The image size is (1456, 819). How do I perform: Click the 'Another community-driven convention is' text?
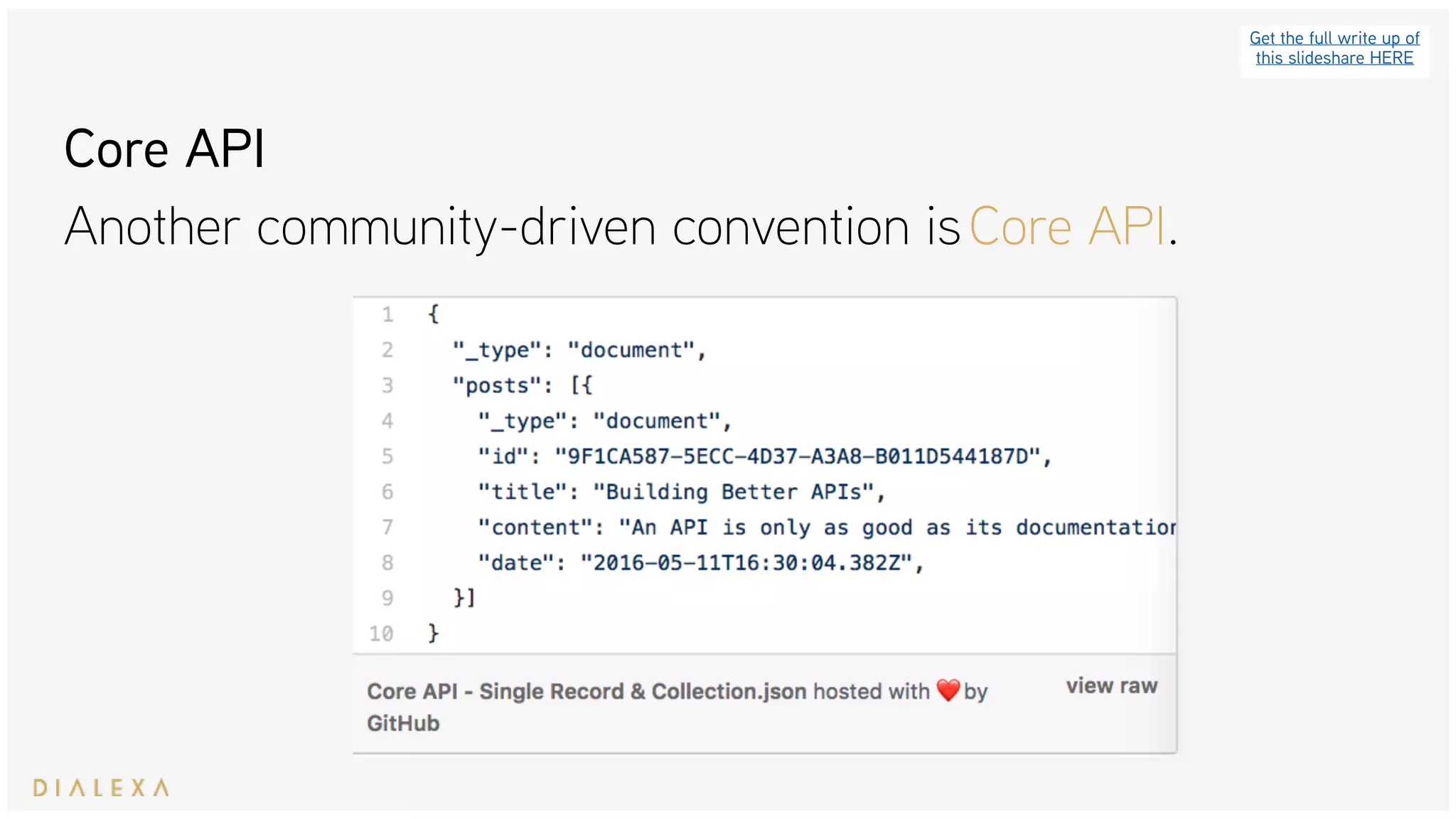click(513, 227)
